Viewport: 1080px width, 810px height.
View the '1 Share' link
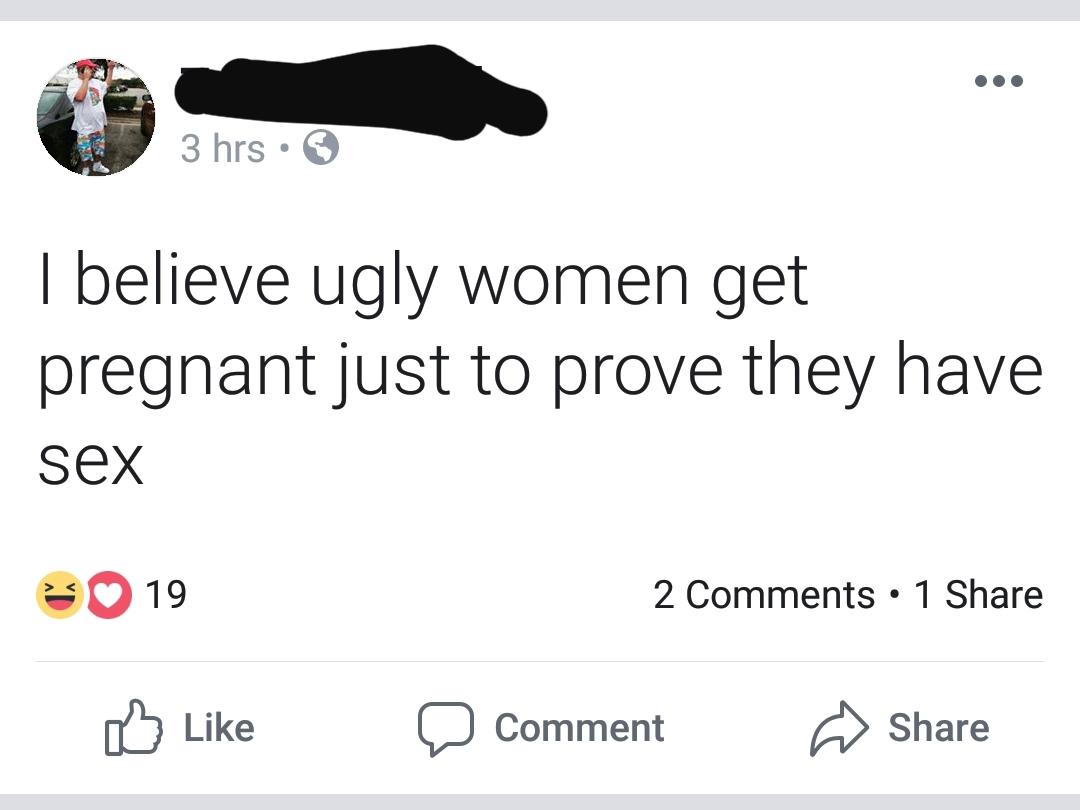pyautogui.click(x=978, y=594)
